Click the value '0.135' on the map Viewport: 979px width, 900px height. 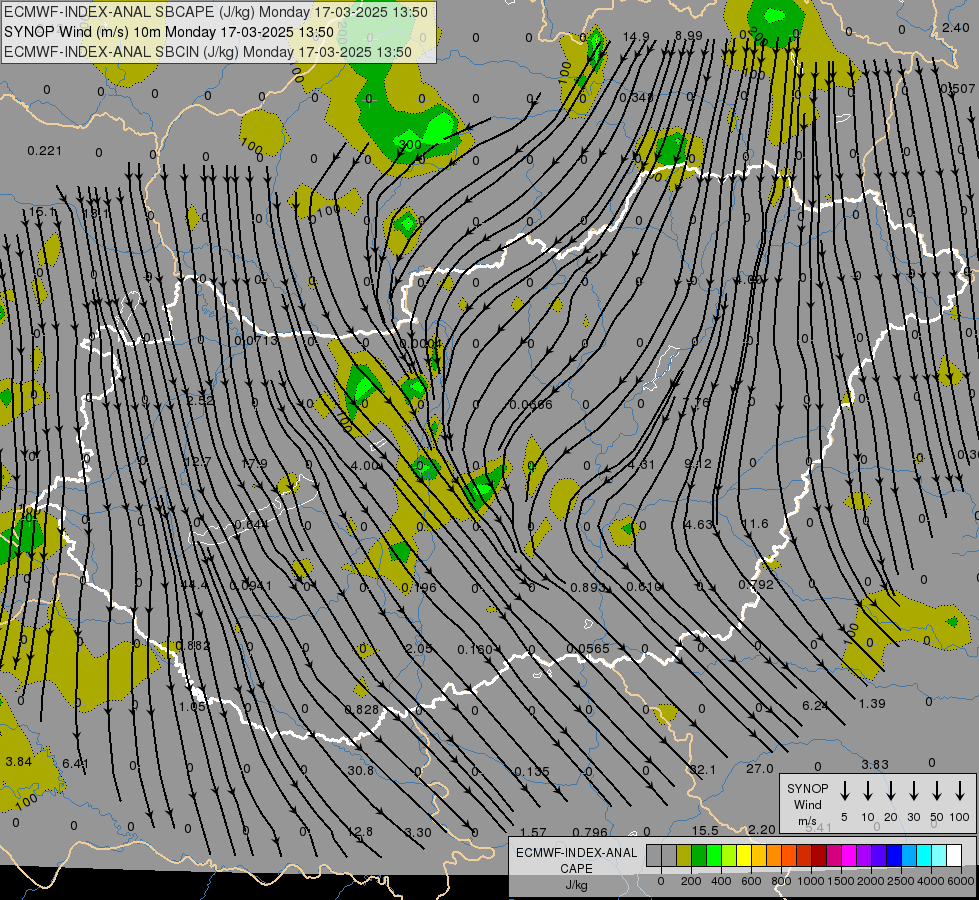[532, 771]
